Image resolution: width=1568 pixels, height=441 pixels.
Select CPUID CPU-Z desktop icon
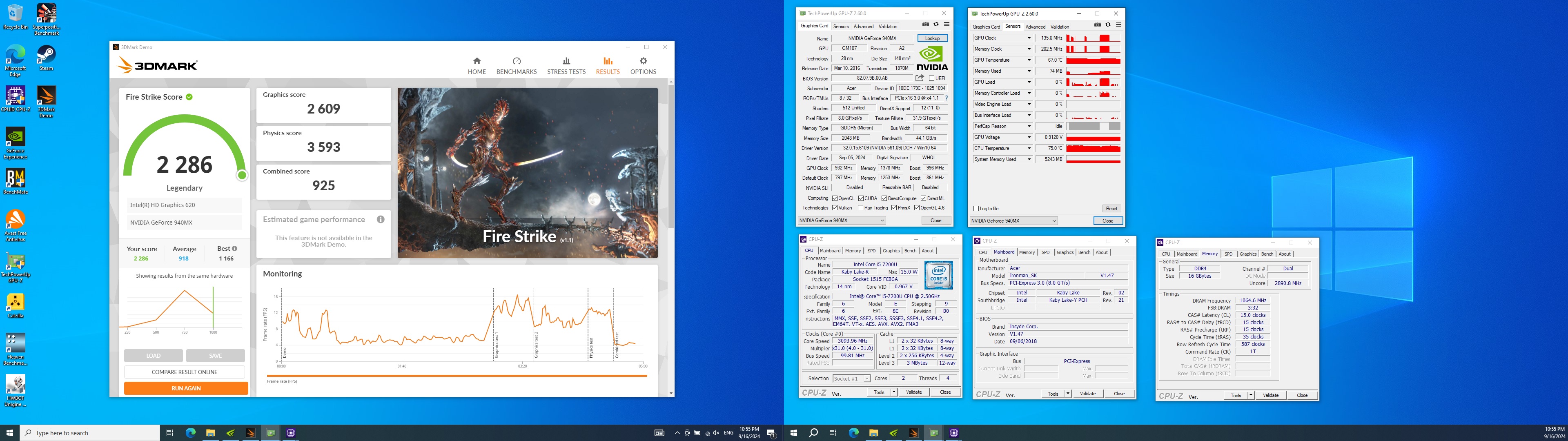[15, 99]
